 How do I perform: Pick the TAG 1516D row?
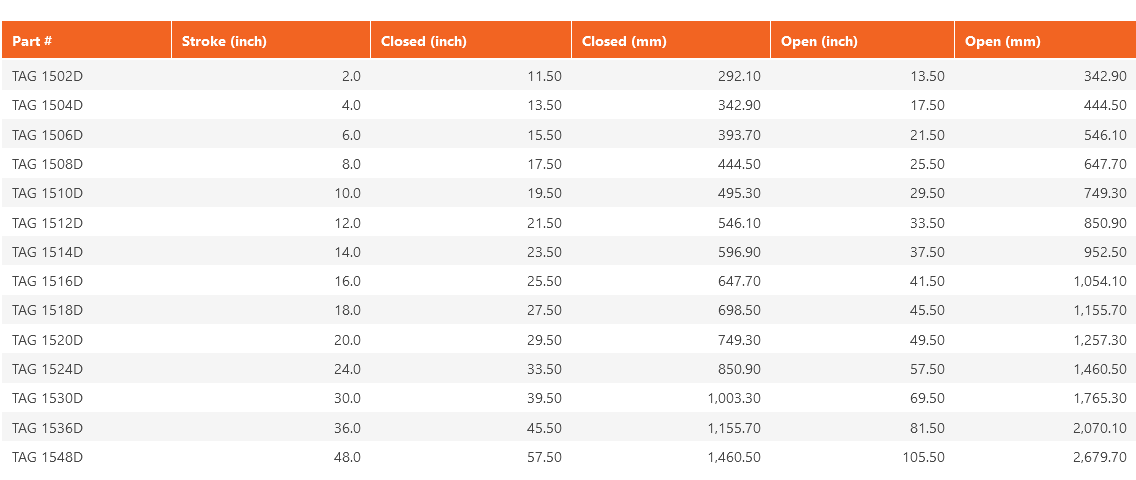(47, 281)
